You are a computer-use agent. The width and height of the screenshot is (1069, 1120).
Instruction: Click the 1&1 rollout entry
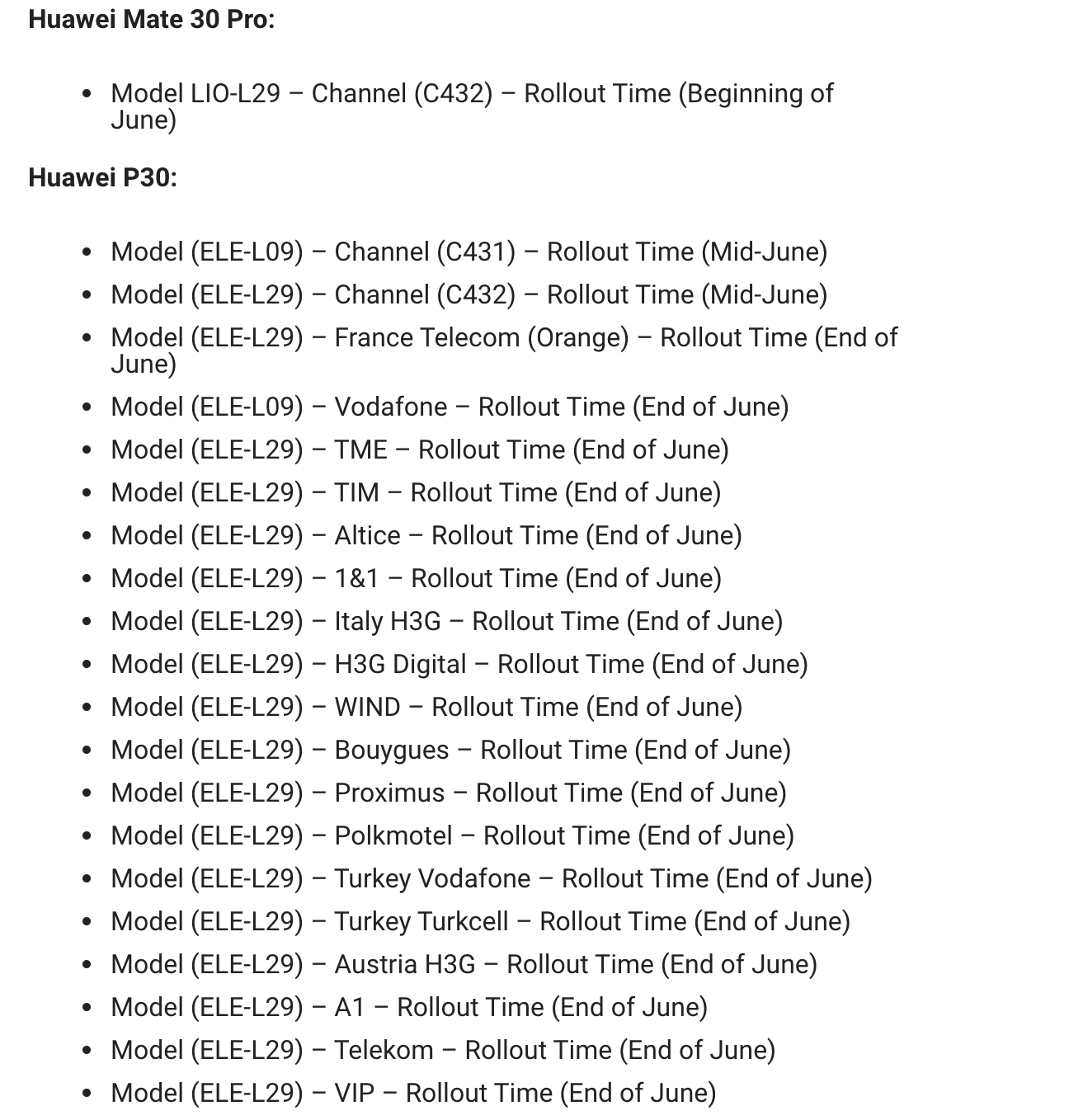coord(416,578)
